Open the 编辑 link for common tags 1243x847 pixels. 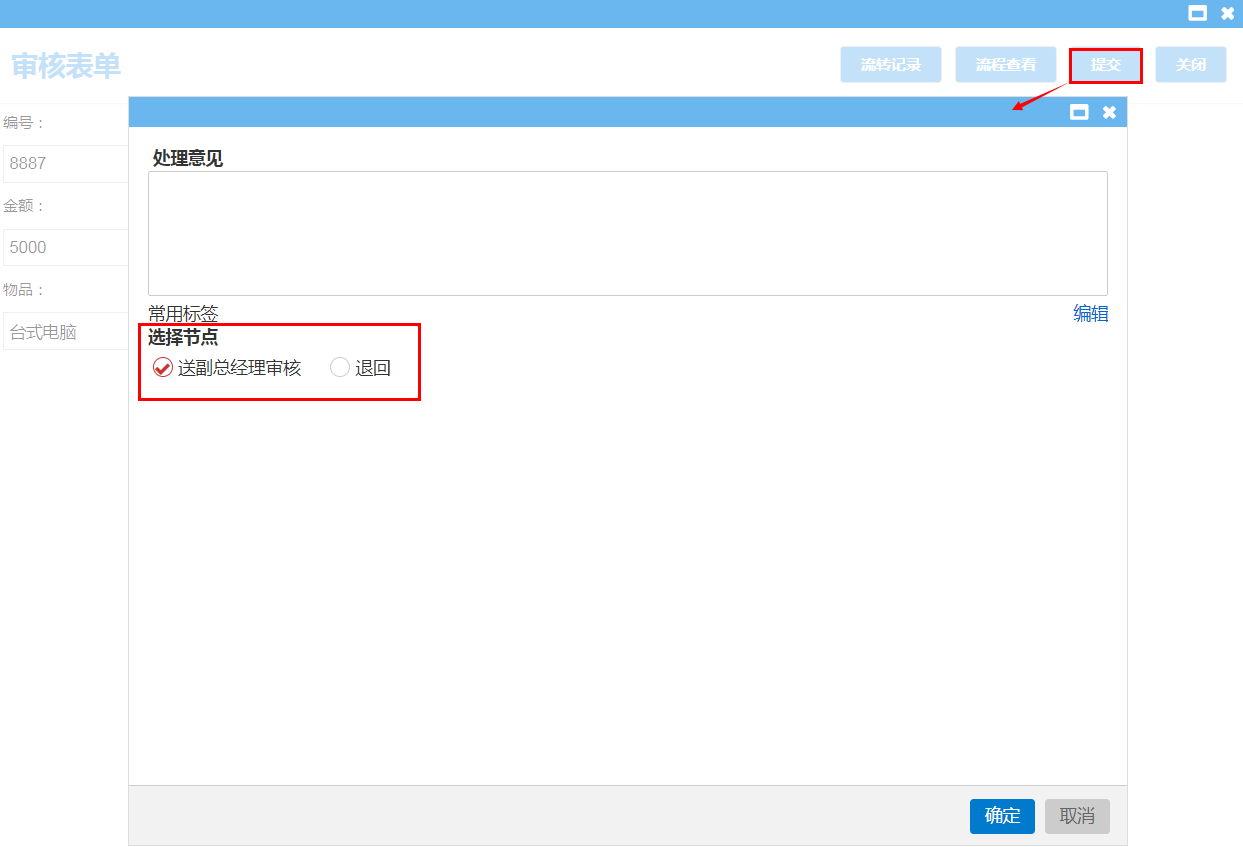(1090, 314)
